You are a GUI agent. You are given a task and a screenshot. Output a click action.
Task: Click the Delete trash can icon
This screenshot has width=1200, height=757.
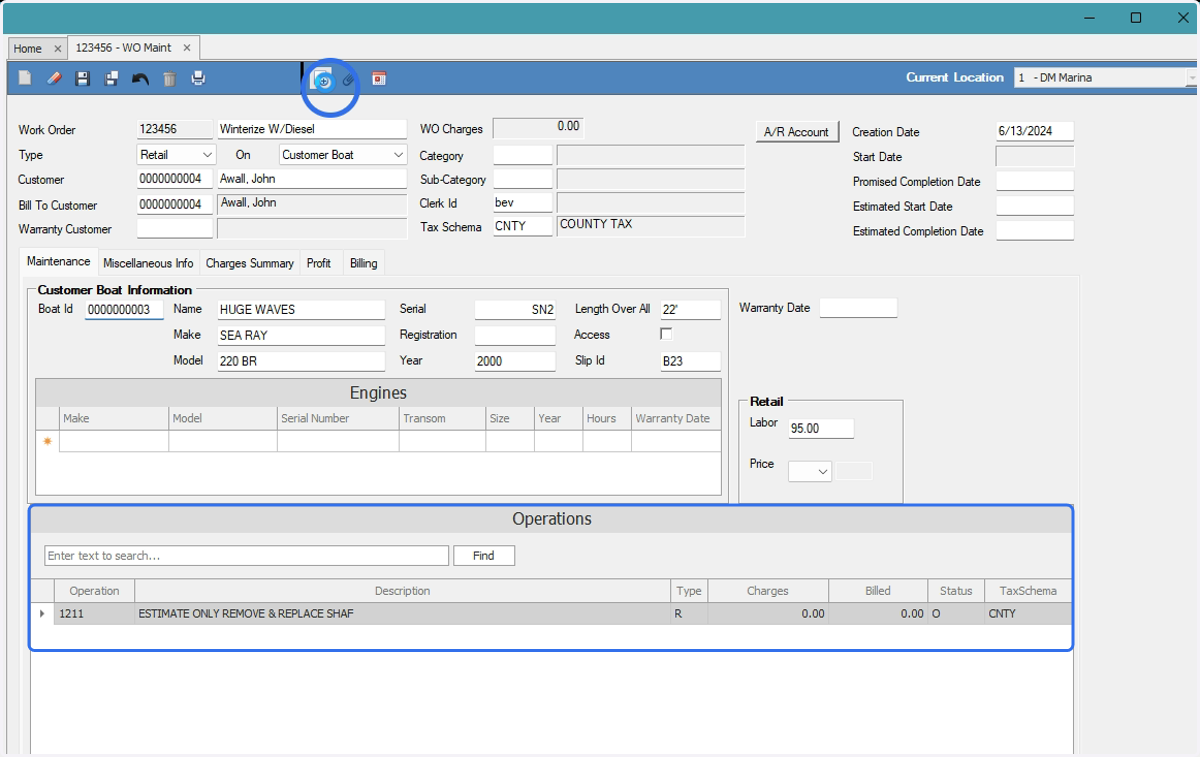coord(169,78)
